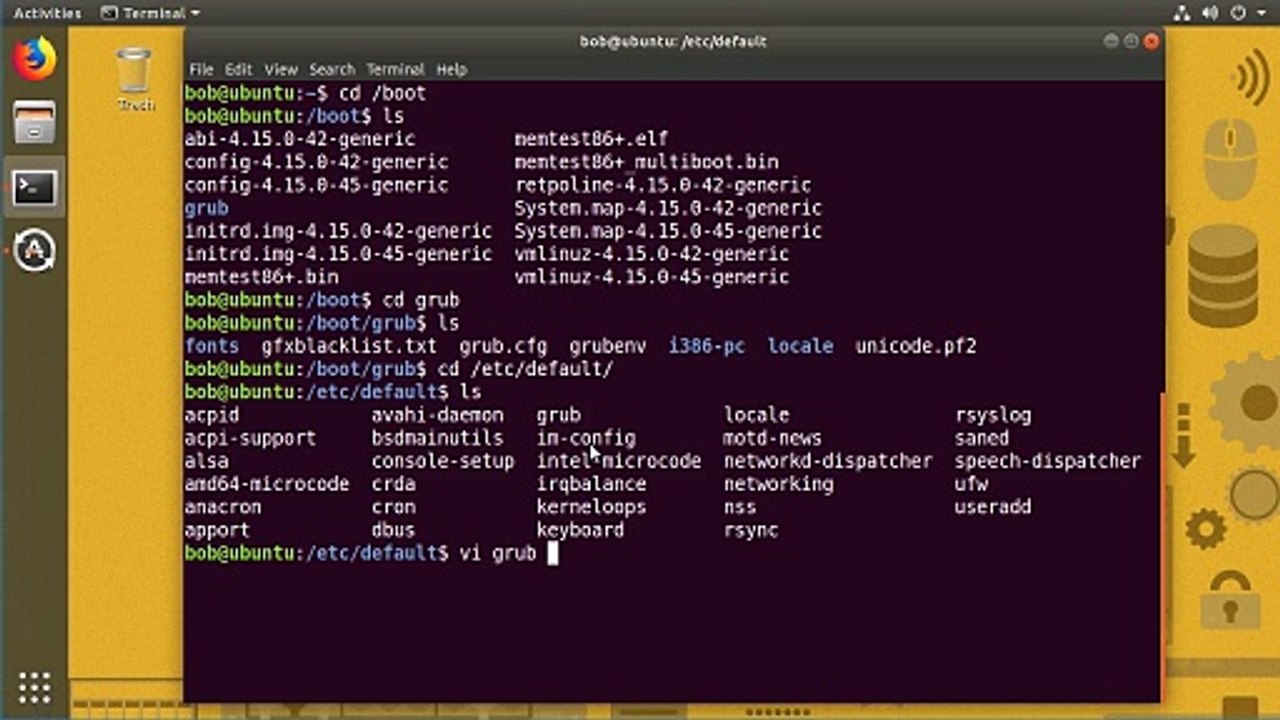
Task: Click the grub.cfg file name
Action: [x=503, y=346]
